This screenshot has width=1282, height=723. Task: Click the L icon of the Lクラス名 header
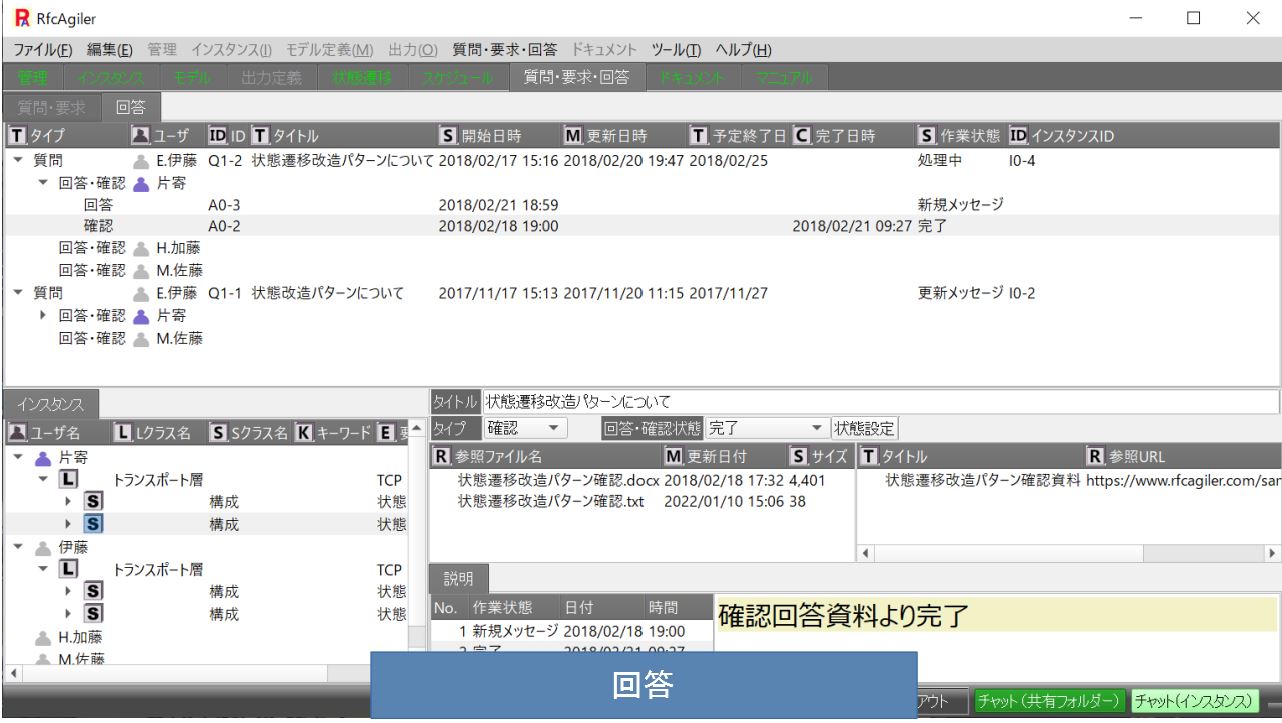point(124,431)
